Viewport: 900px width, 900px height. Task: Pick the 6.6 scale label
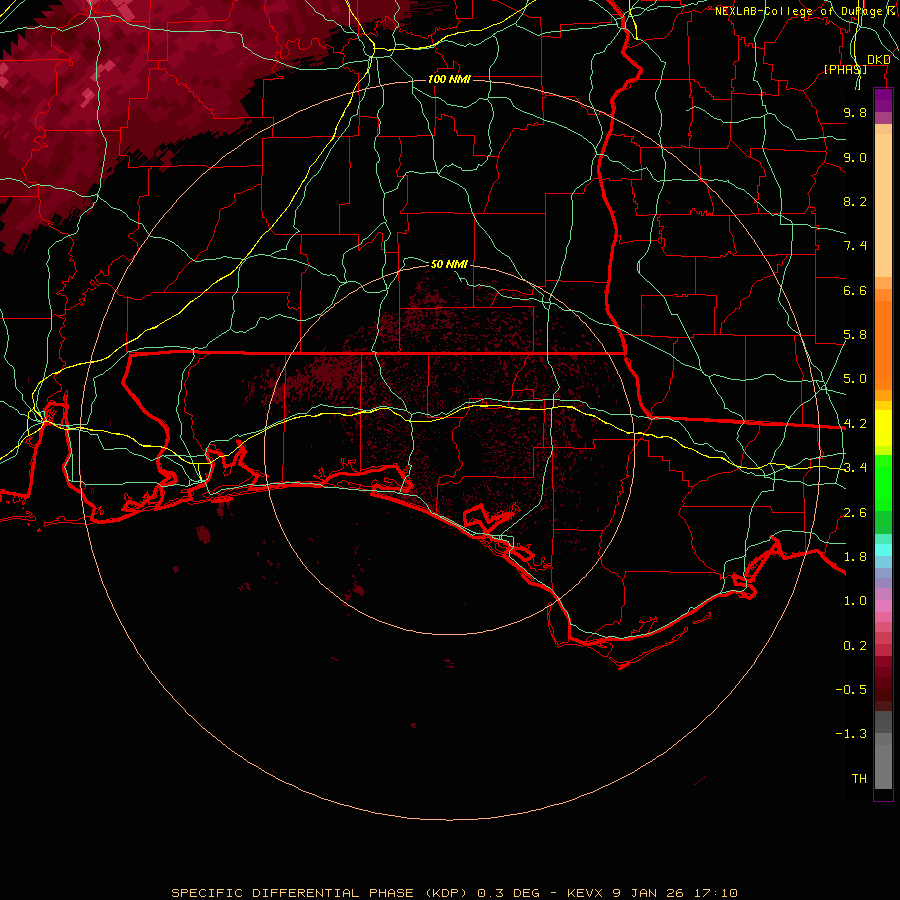[x=855, y=290]
